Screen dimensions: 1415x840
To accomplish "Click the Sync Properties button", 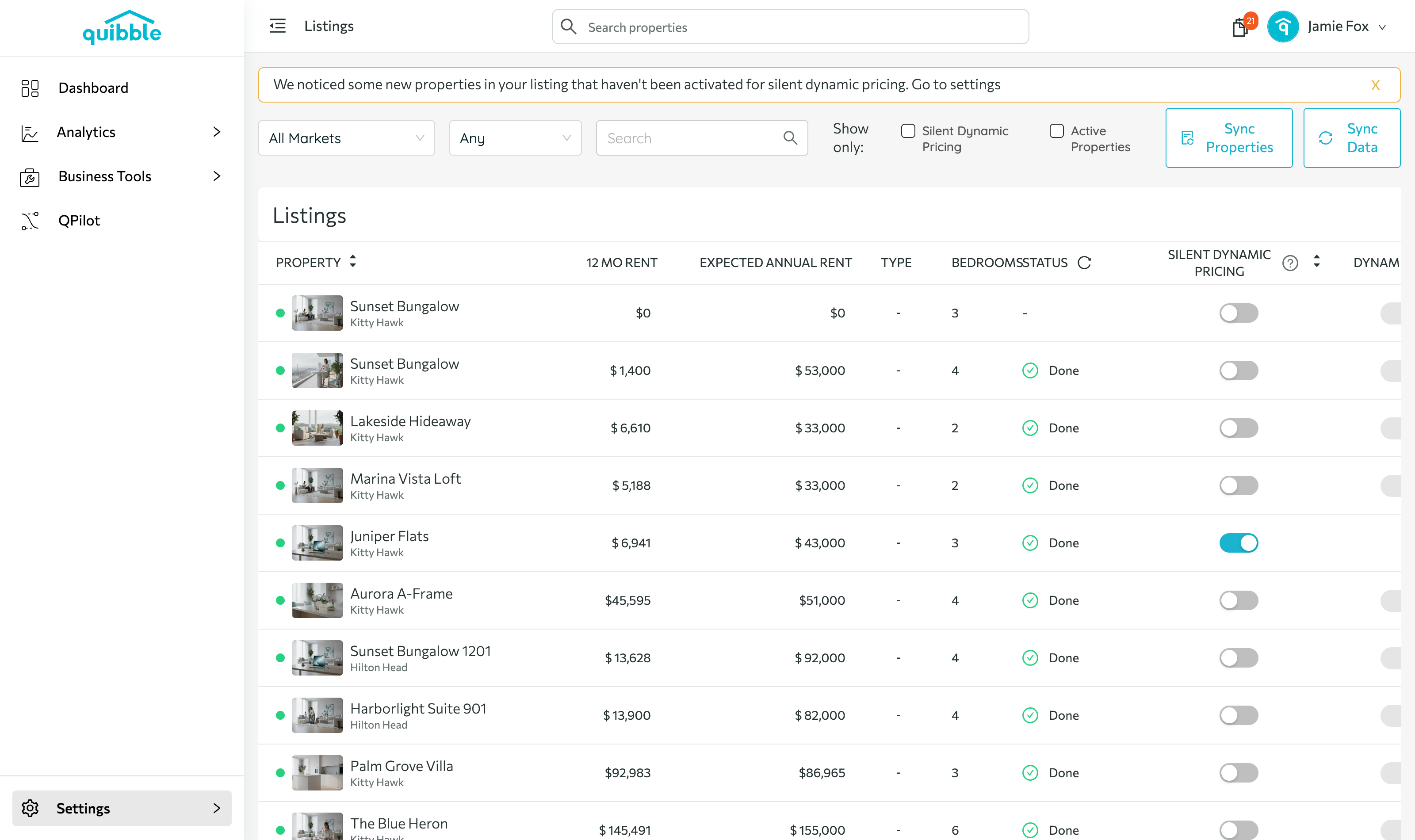I will (1229, 137).
